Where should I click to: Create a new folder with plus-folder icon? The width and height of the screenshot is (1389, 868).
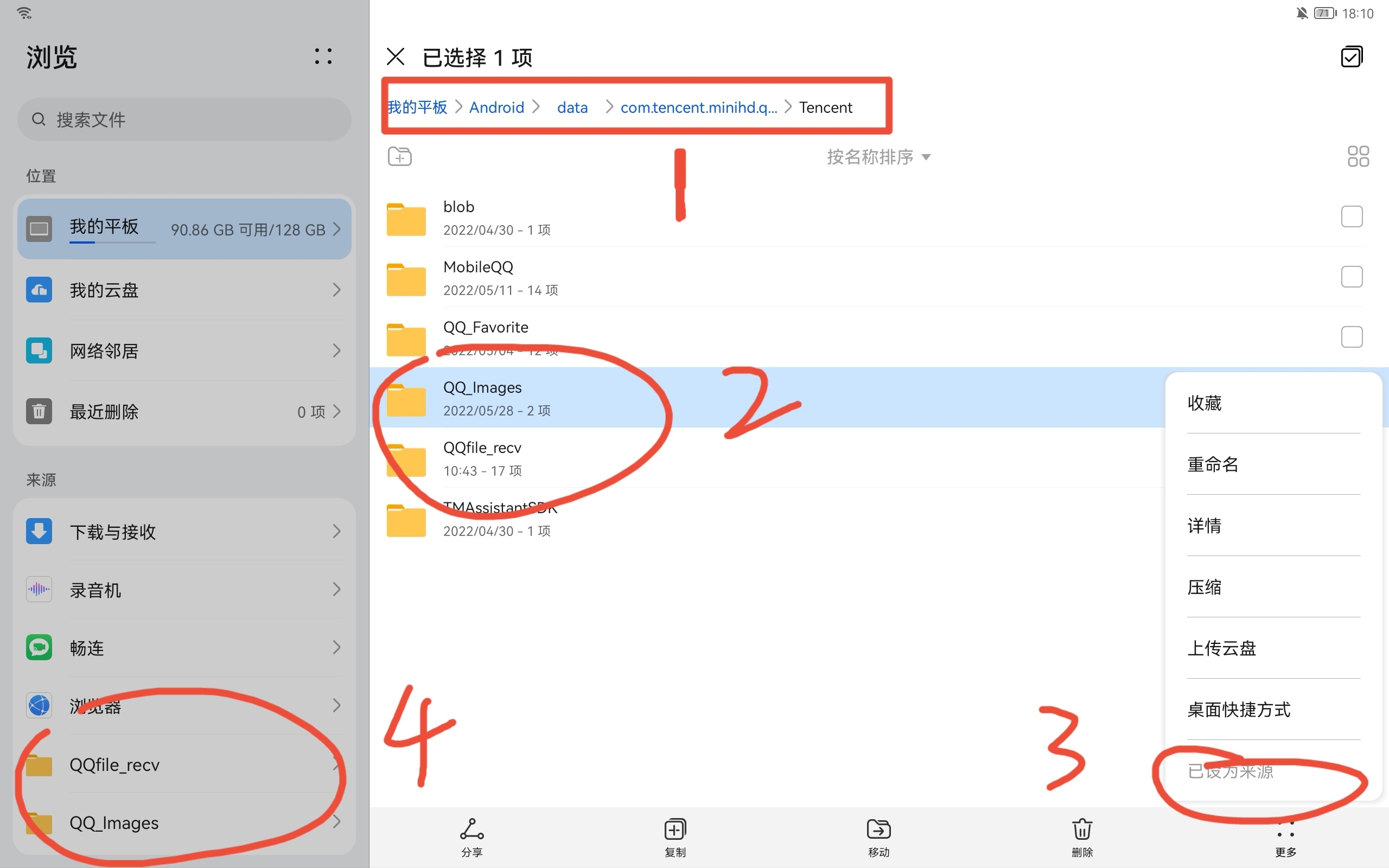pos(399,156)
